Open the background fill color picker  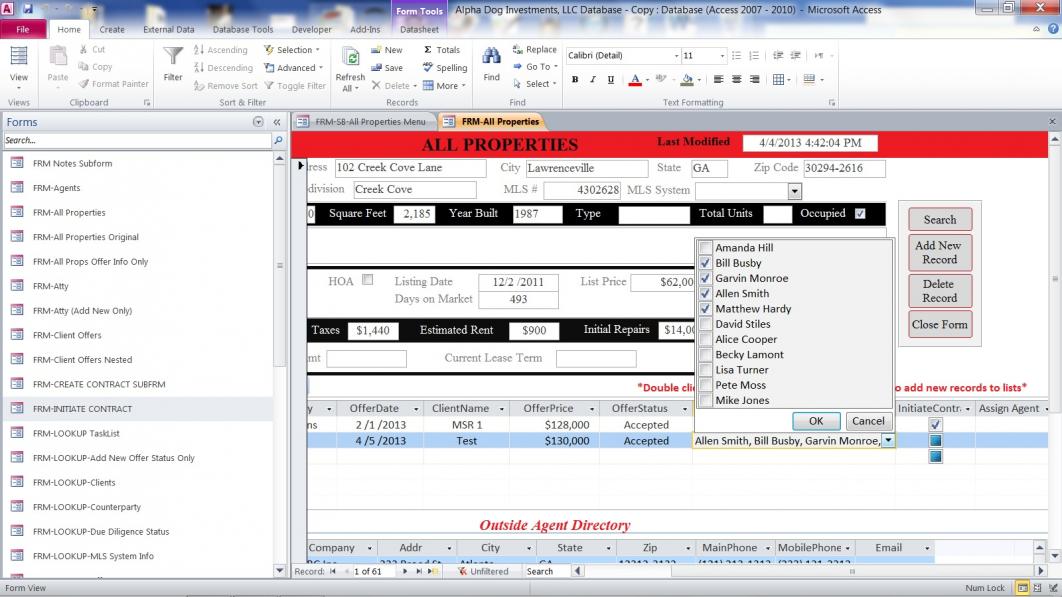point(698,80)
